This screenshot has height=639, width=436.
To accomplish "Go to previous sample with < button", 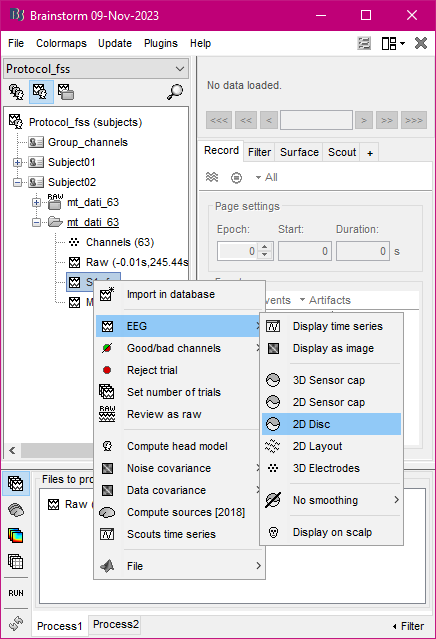I will [x=269, y=120].
